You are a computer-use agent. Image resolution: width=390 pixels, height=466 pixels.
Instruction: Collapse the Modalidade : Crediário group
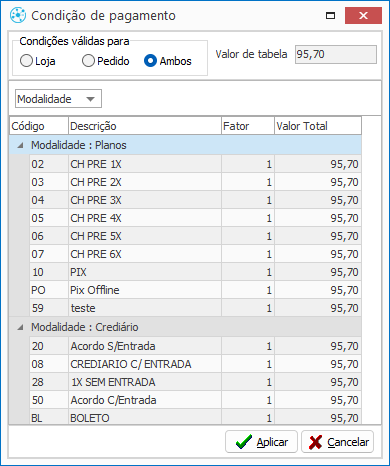[x=21, y=327]
